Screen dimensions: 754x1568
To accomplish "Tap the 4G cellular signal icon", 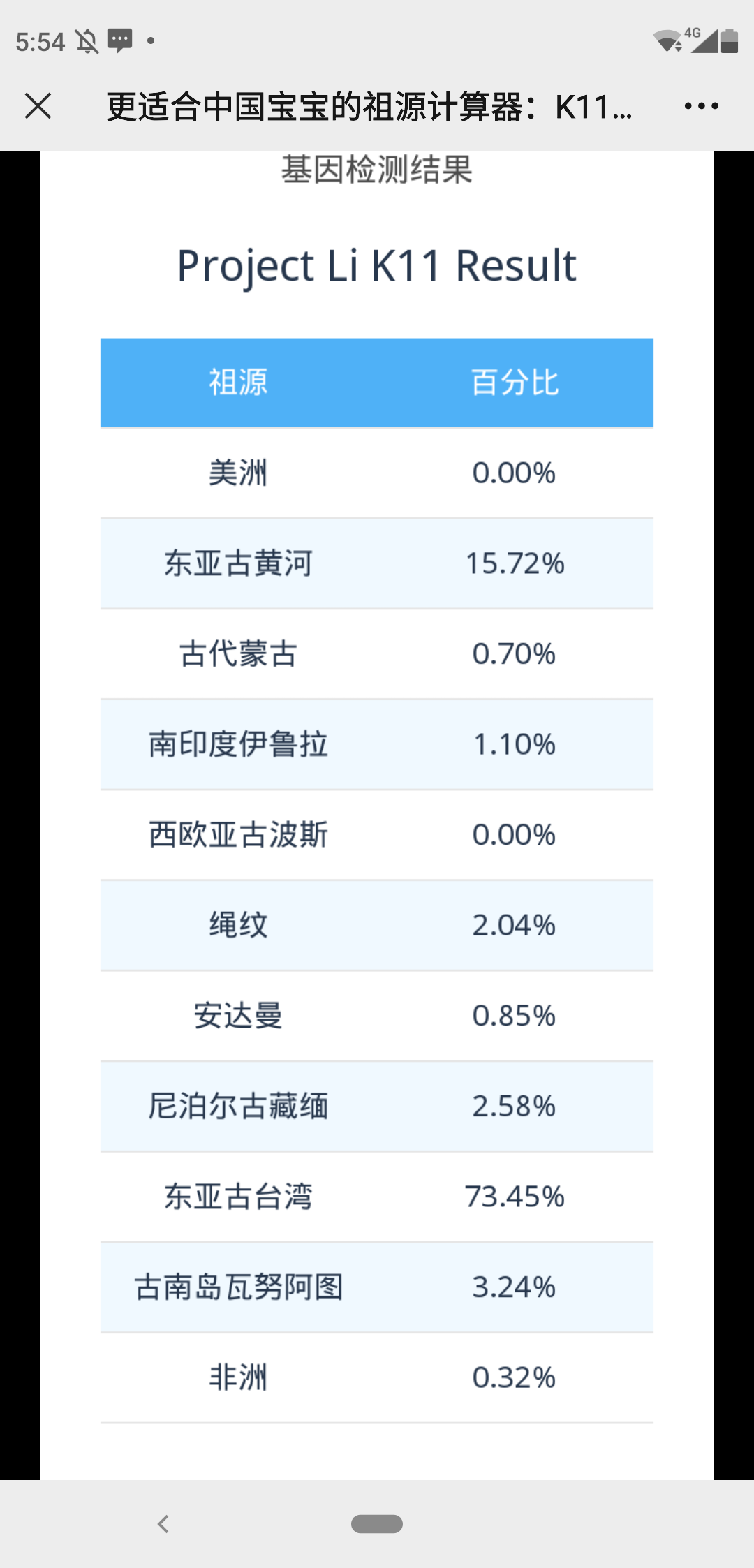I will point(703,40).
